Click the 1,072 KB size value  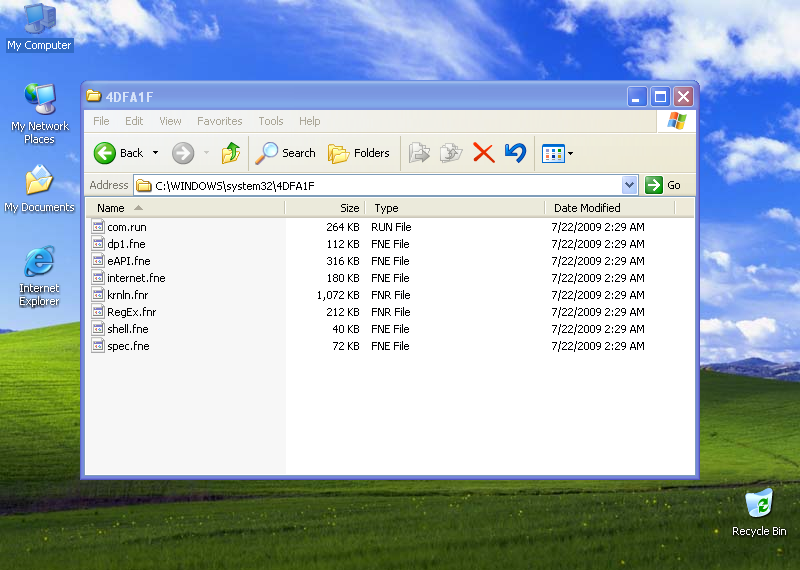[x=338, y=295]
